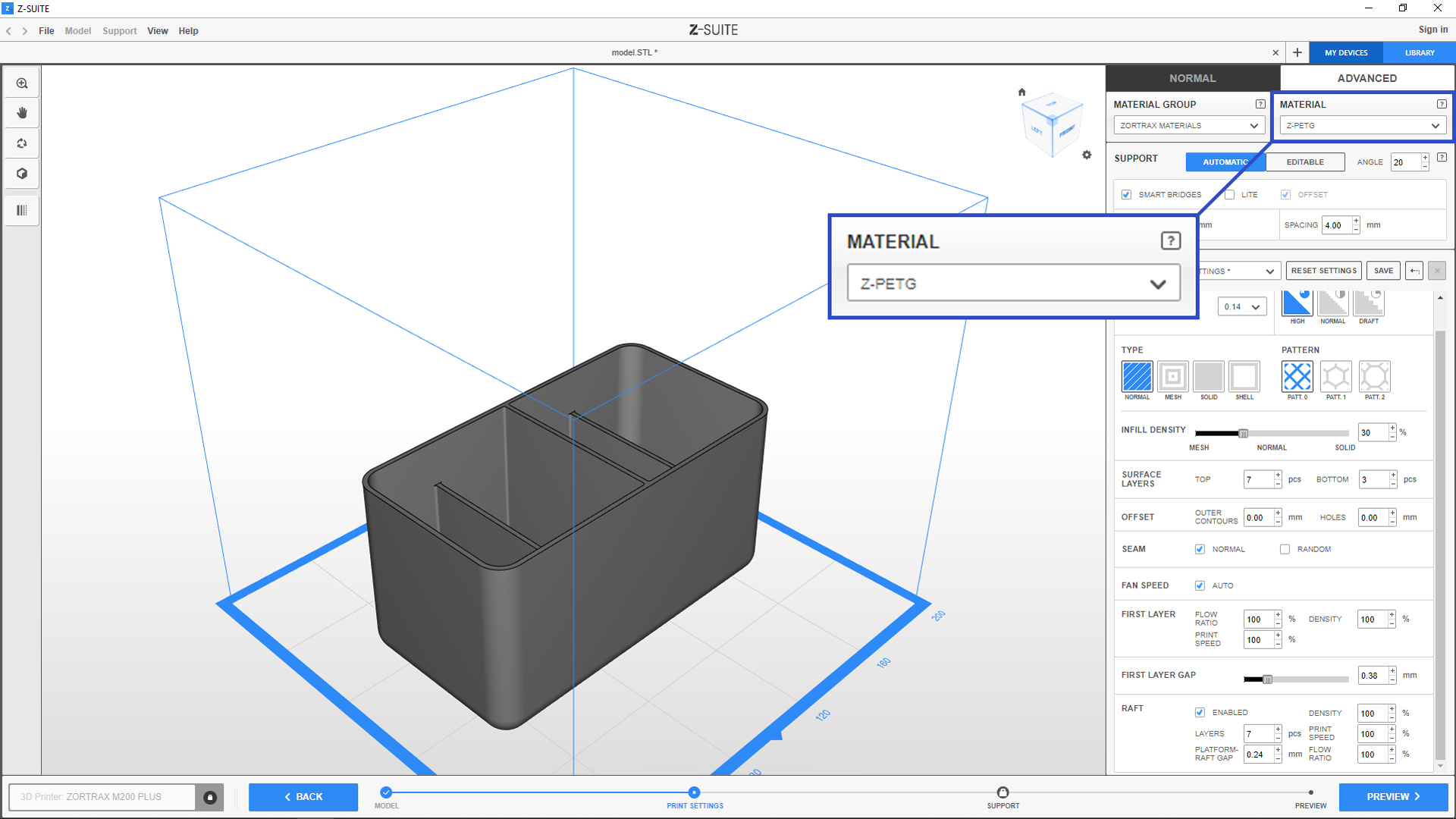
Task: Select the zoom tool in left toolbar
Action: (22, 83)
